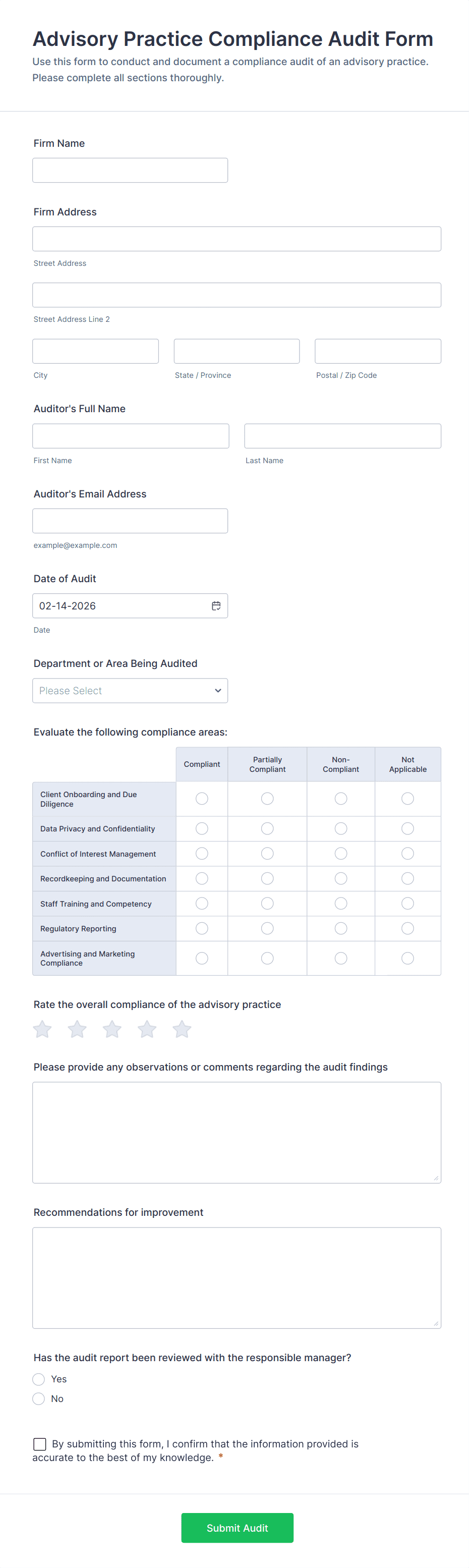Screen dimensions: 469x1568
Task: Pick the fourth rating star
Action: (x=147, y=1029)
